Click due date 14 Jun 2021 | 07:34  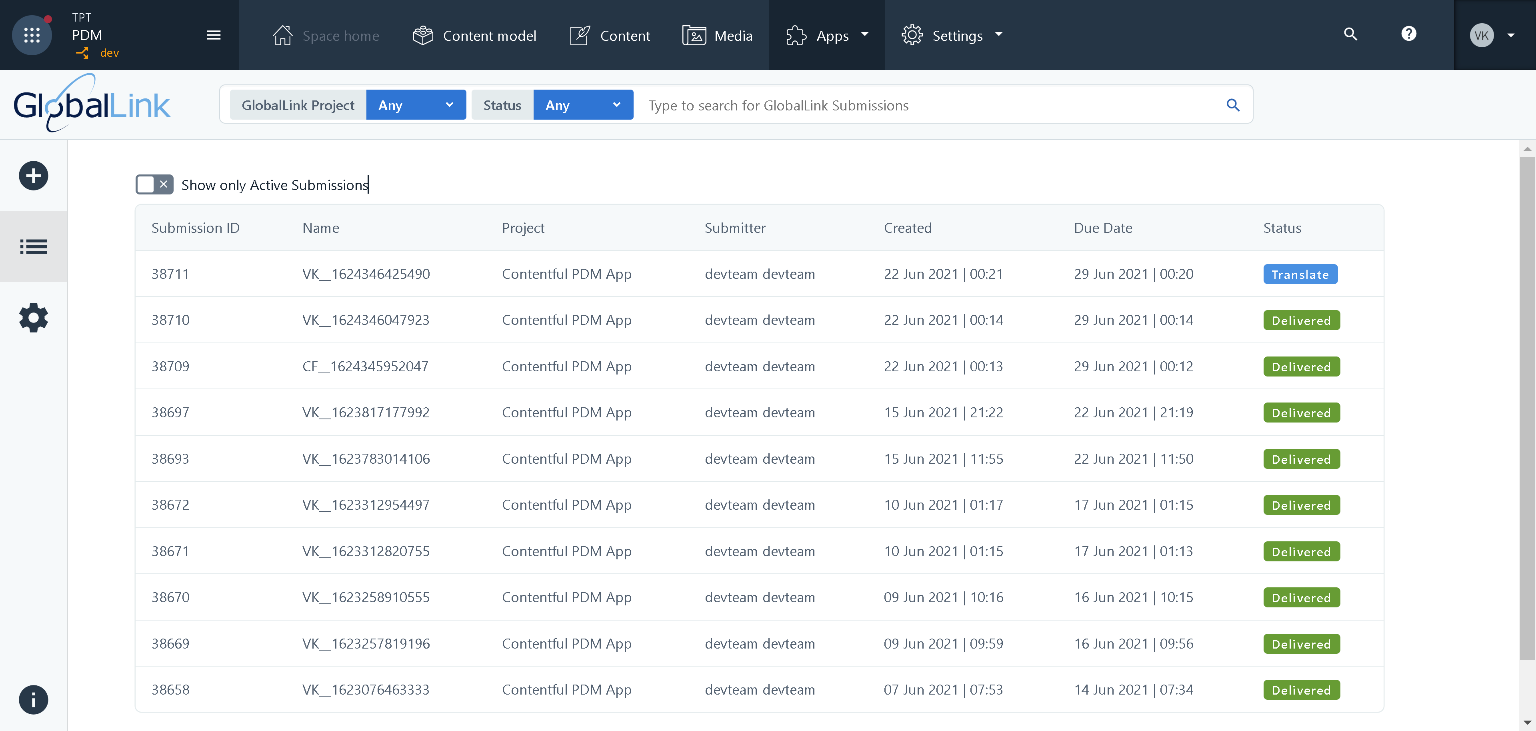[1134, 690]
